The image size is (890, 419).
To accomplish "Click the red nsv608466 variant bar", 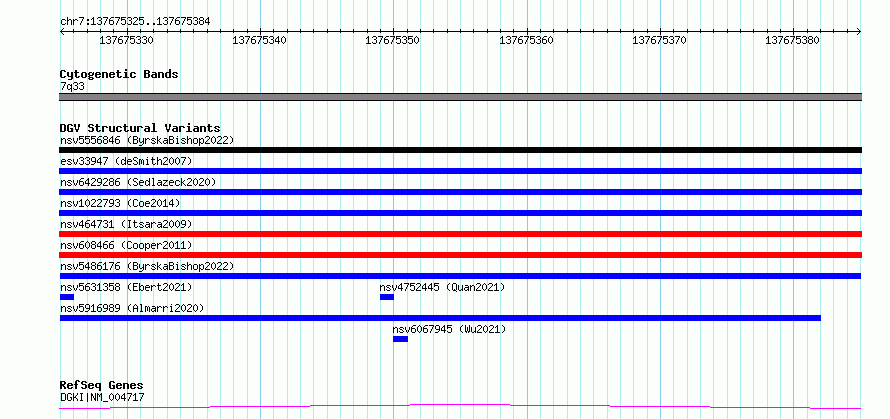I will pos(460,255).
